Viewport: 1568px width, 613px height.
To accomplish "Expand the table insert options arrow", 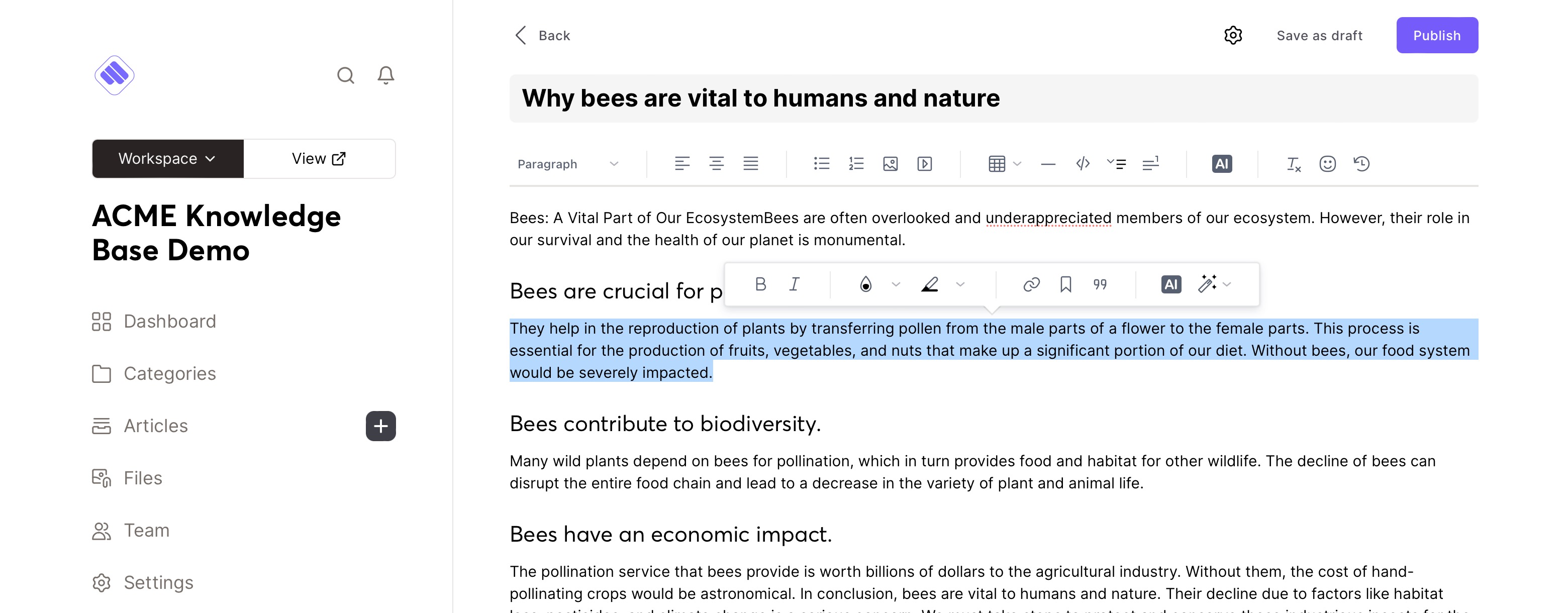I will tap(1017, 164).
